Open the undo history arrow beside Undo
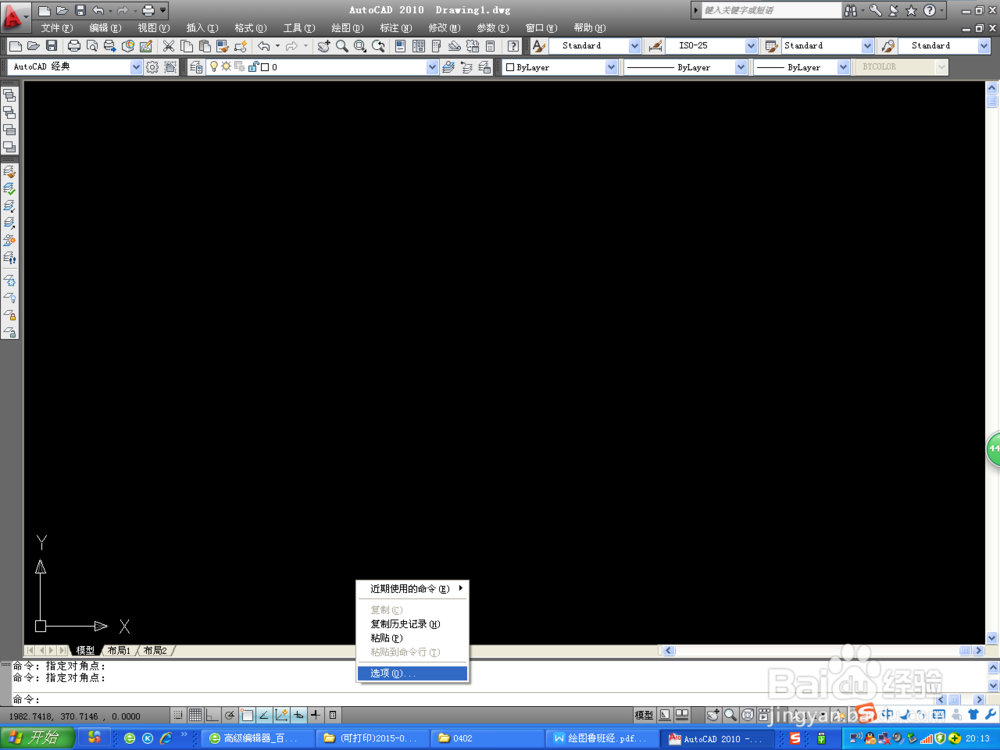The width and height of the screenshot is (1000, 750). [277, 46]
